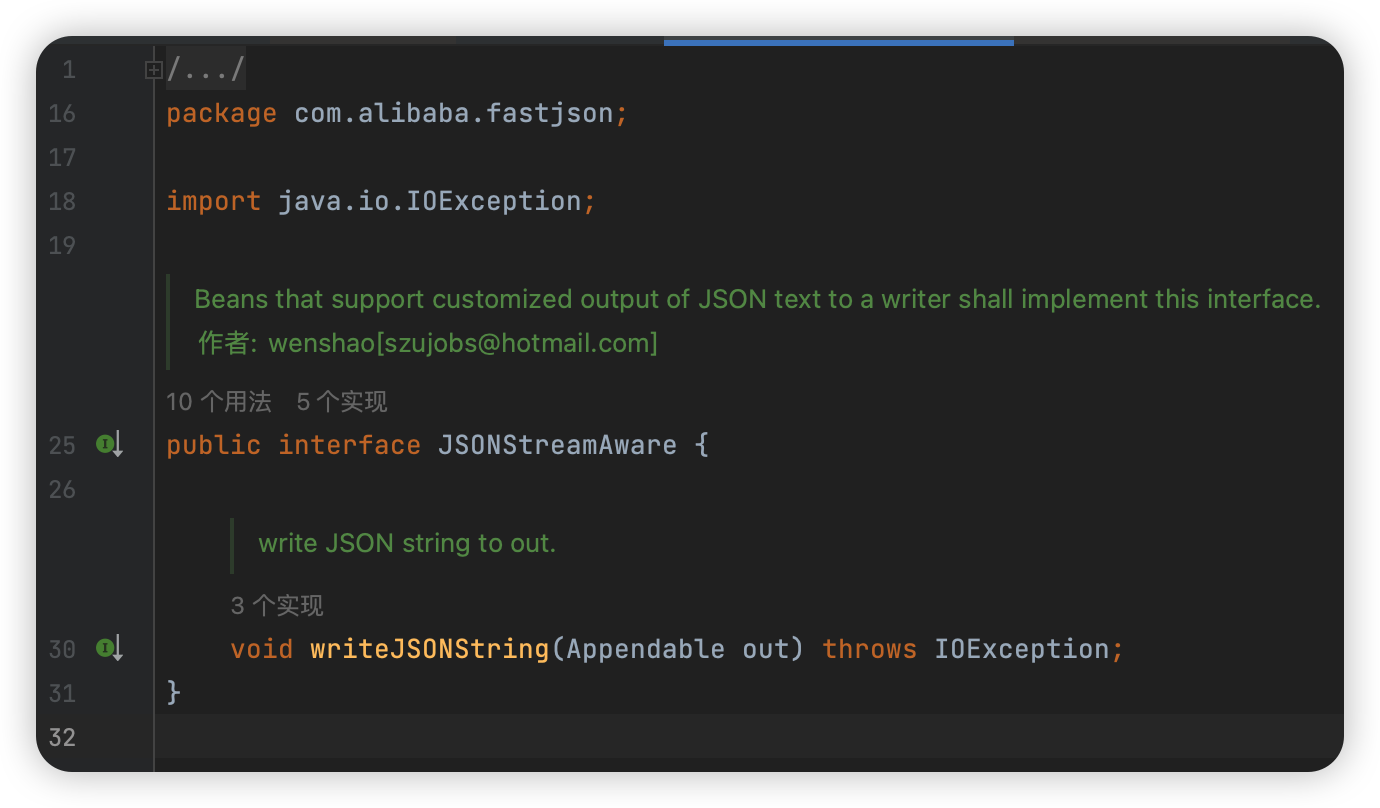Click the method name 'writeJSONString'

pos(430,650)
